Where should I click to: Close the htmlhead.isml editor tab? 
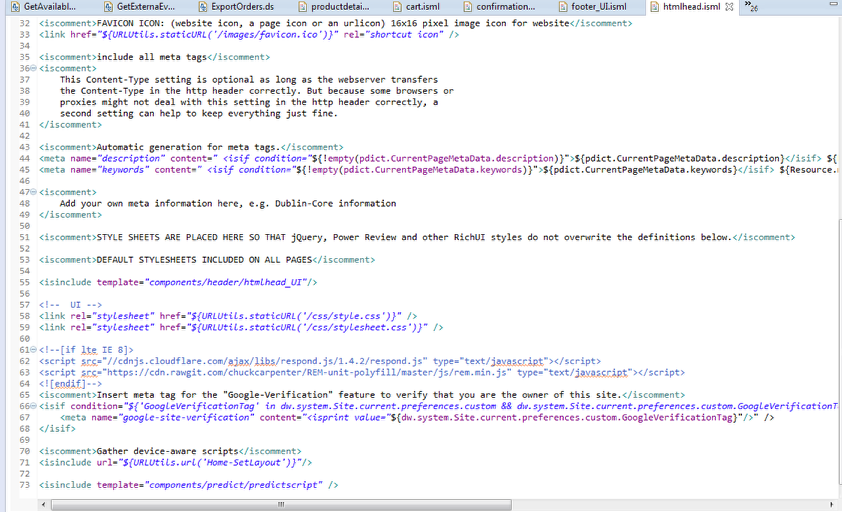point(729,7)
